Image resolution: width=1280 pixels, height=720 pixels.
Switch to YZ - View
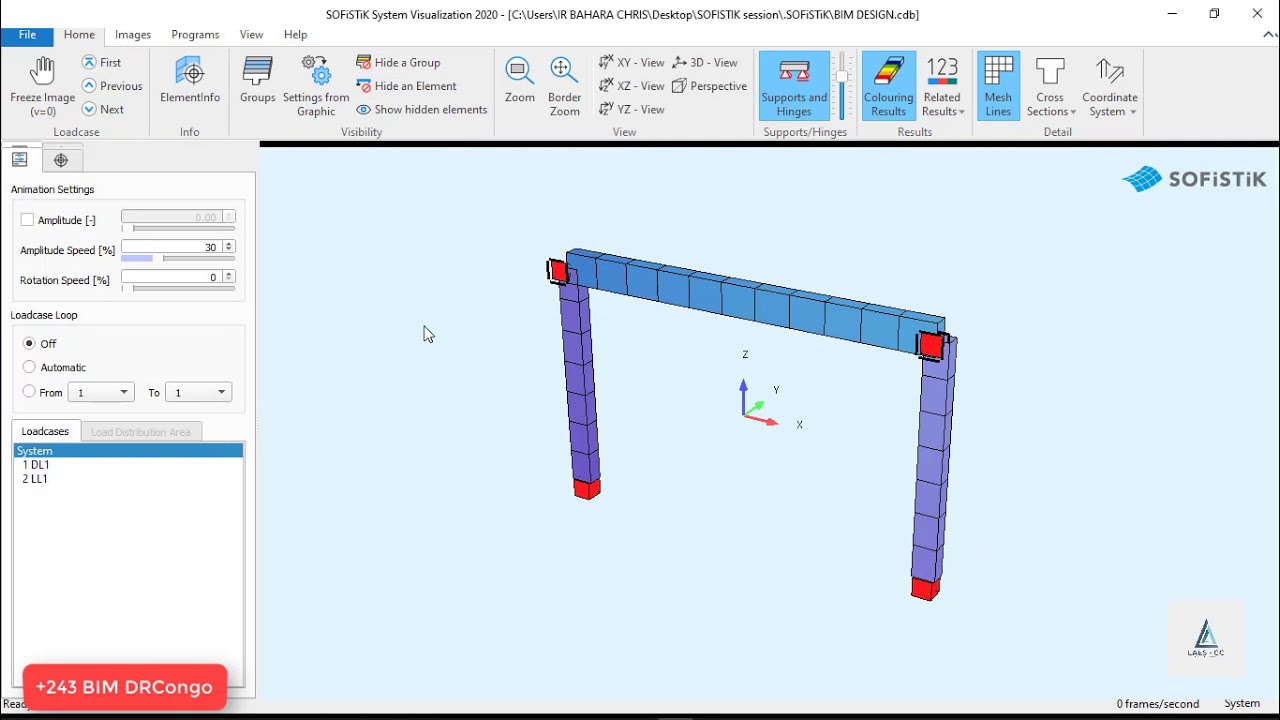631,109
